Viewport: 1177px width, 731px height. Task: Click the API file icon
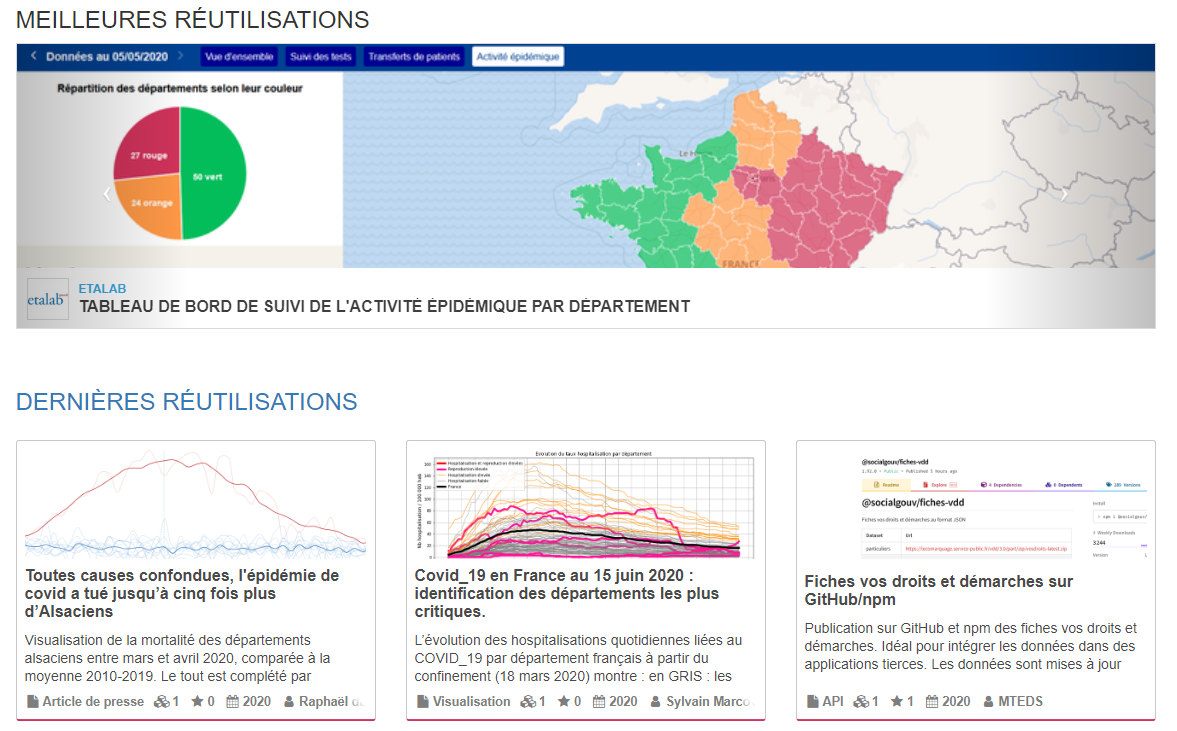click(x=813, y=702)
